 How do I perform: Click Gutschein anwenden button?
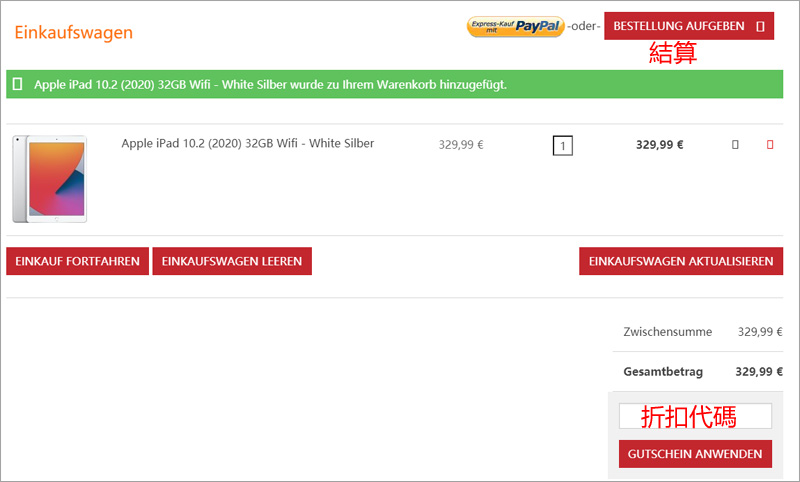click(695, 454)
